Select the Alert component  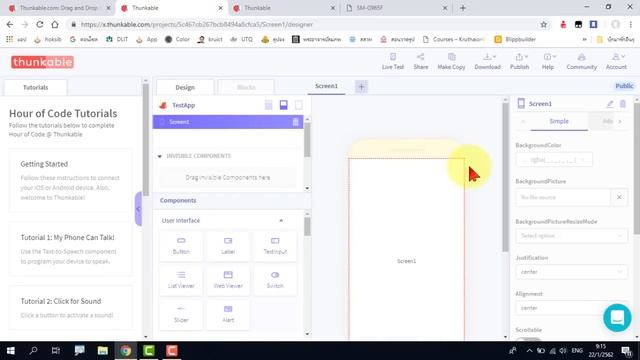point(228,314)
